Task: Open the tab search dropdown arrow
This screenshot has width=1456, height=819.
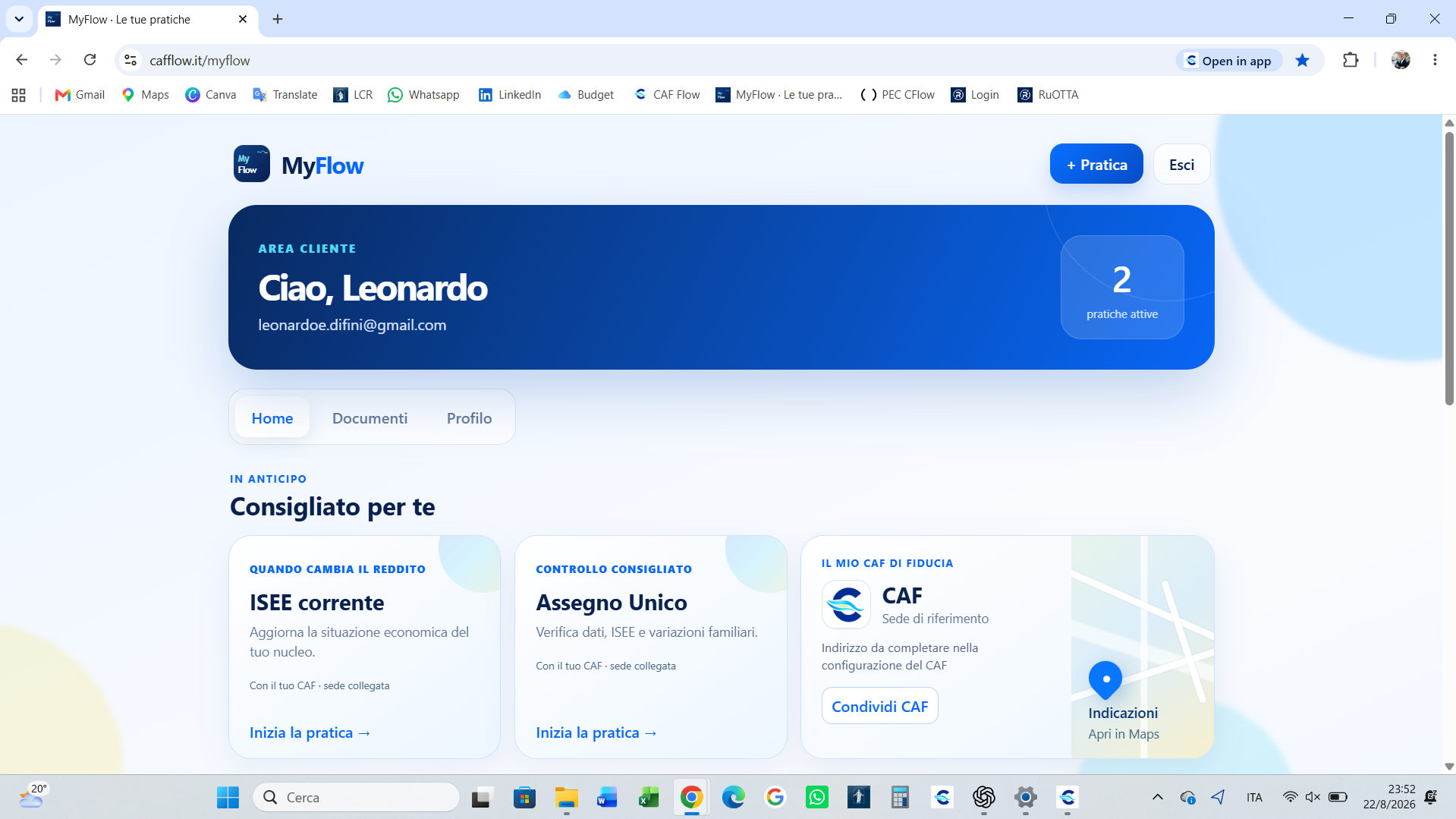Action: [19, 19]
